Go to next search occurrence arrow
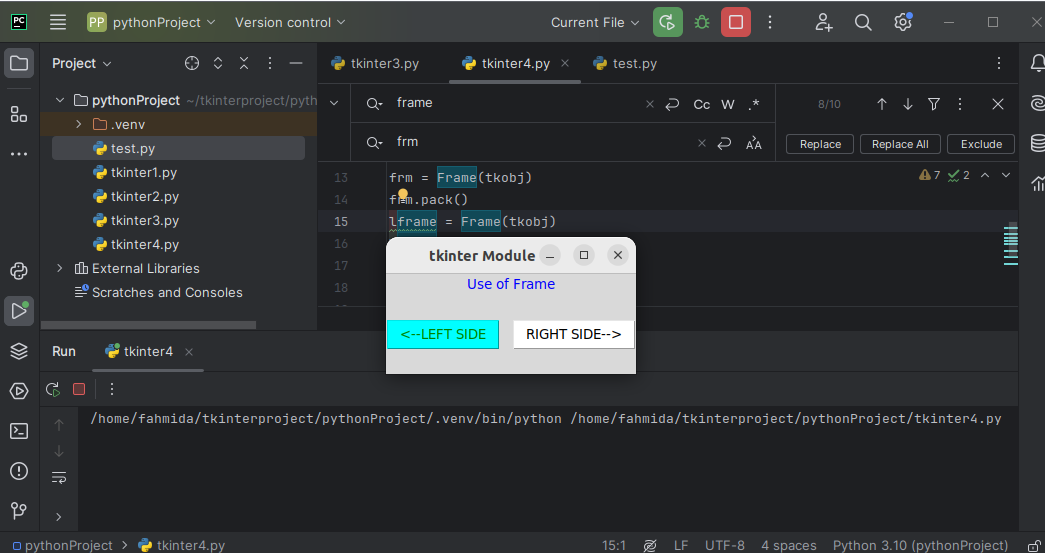Viewport: 1045px width, 553px height. click(x=908, y=104)
